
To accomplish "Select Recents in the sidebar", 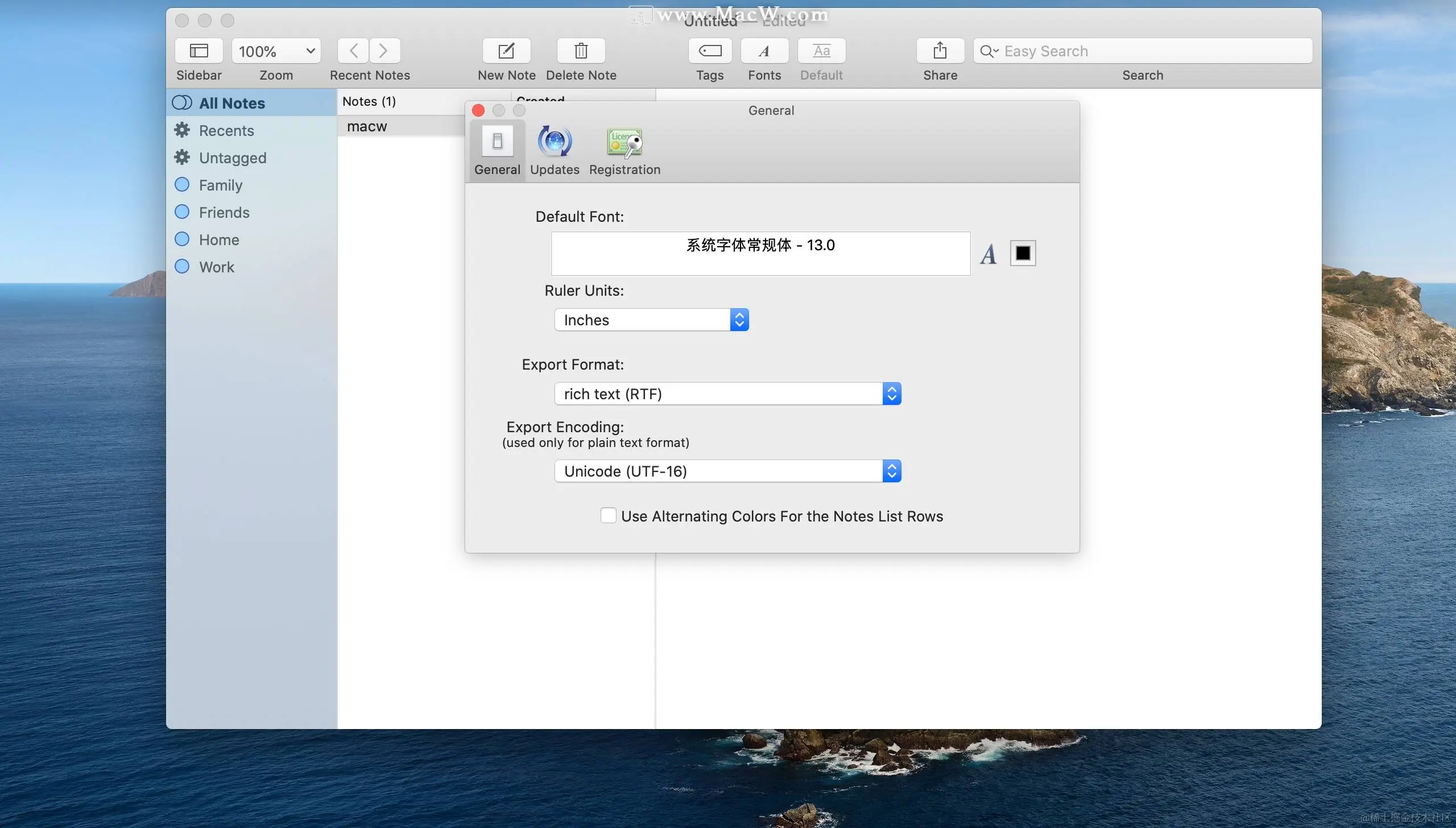I will (x=226, y=131).
